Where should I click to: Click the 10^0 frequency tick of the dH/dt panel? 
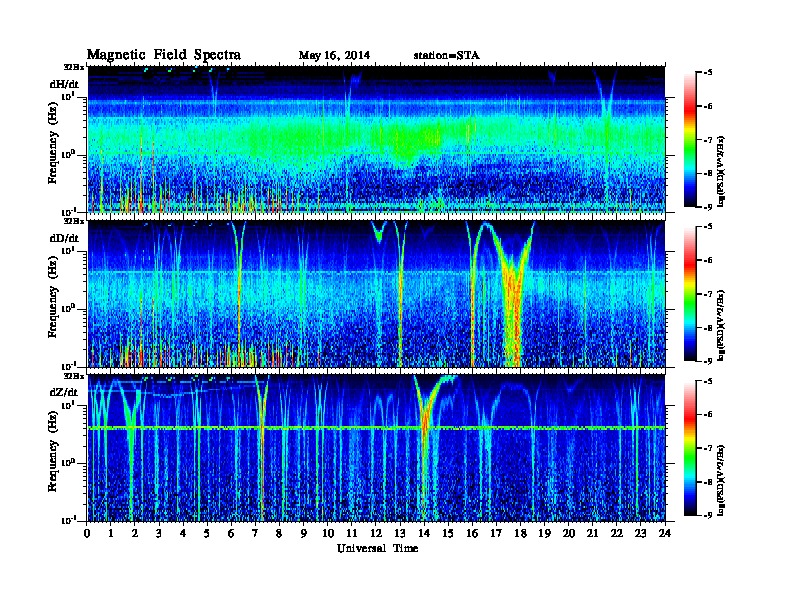68,154
